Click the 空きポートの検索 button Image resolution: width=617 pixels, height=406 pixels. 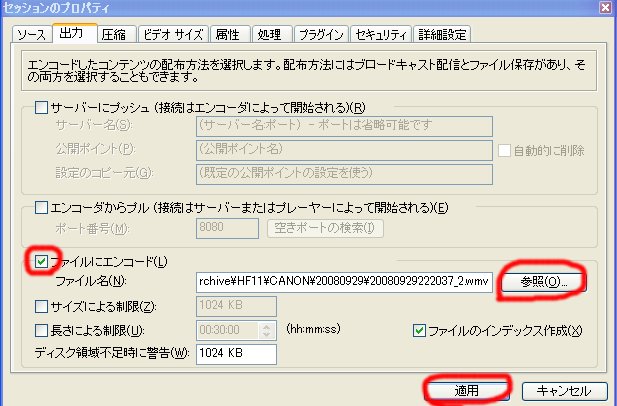(325, 228)
